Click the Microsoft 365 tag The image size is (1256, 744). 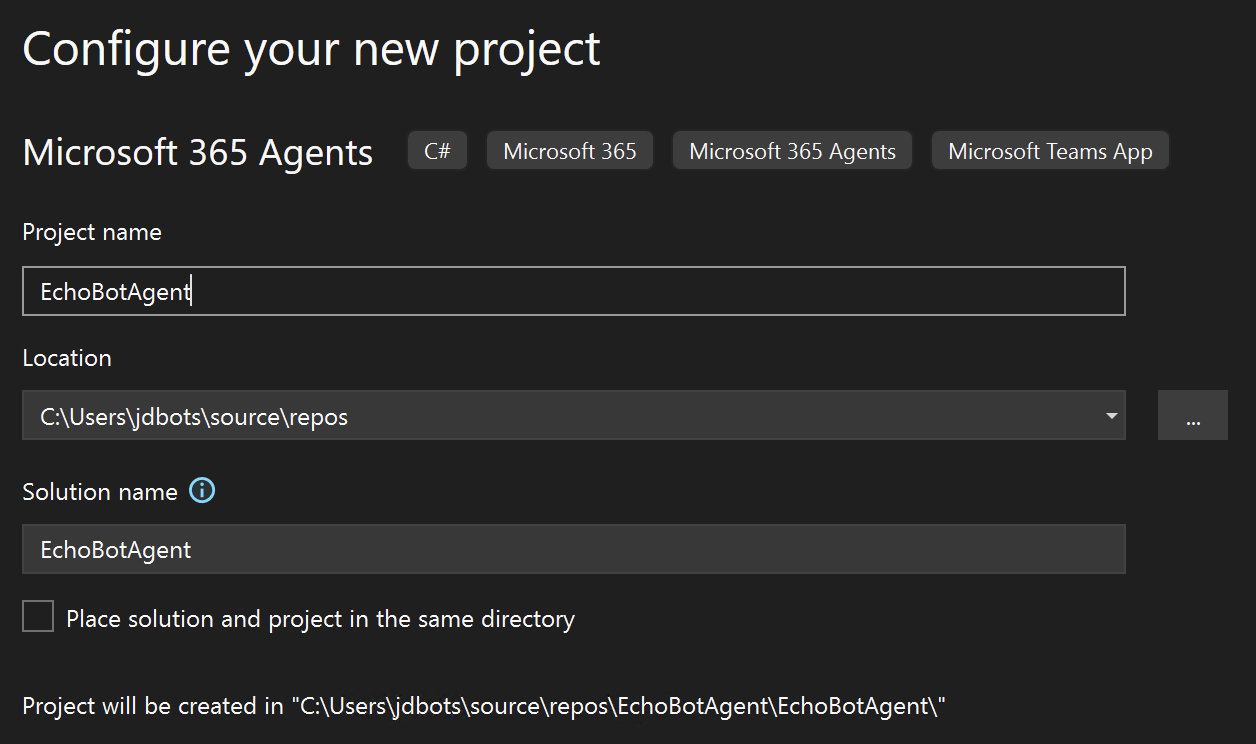coord(570,151)
